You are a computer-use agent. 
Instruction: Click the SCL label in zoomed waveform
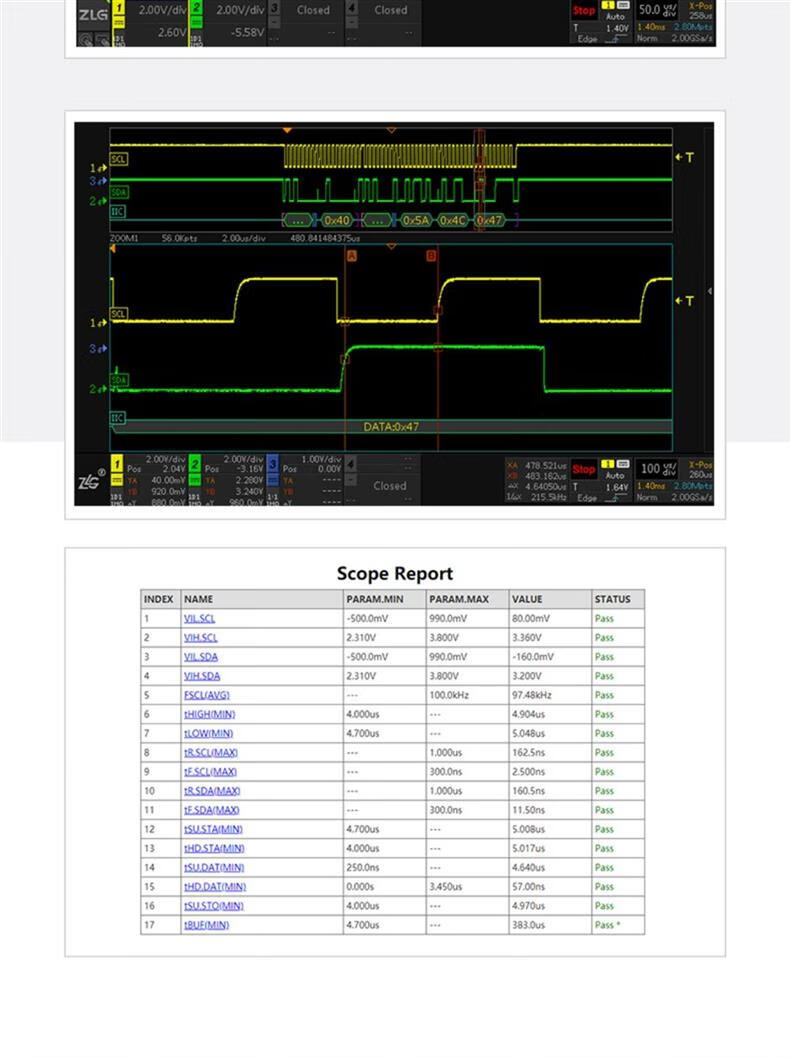[x=119, y=314]
